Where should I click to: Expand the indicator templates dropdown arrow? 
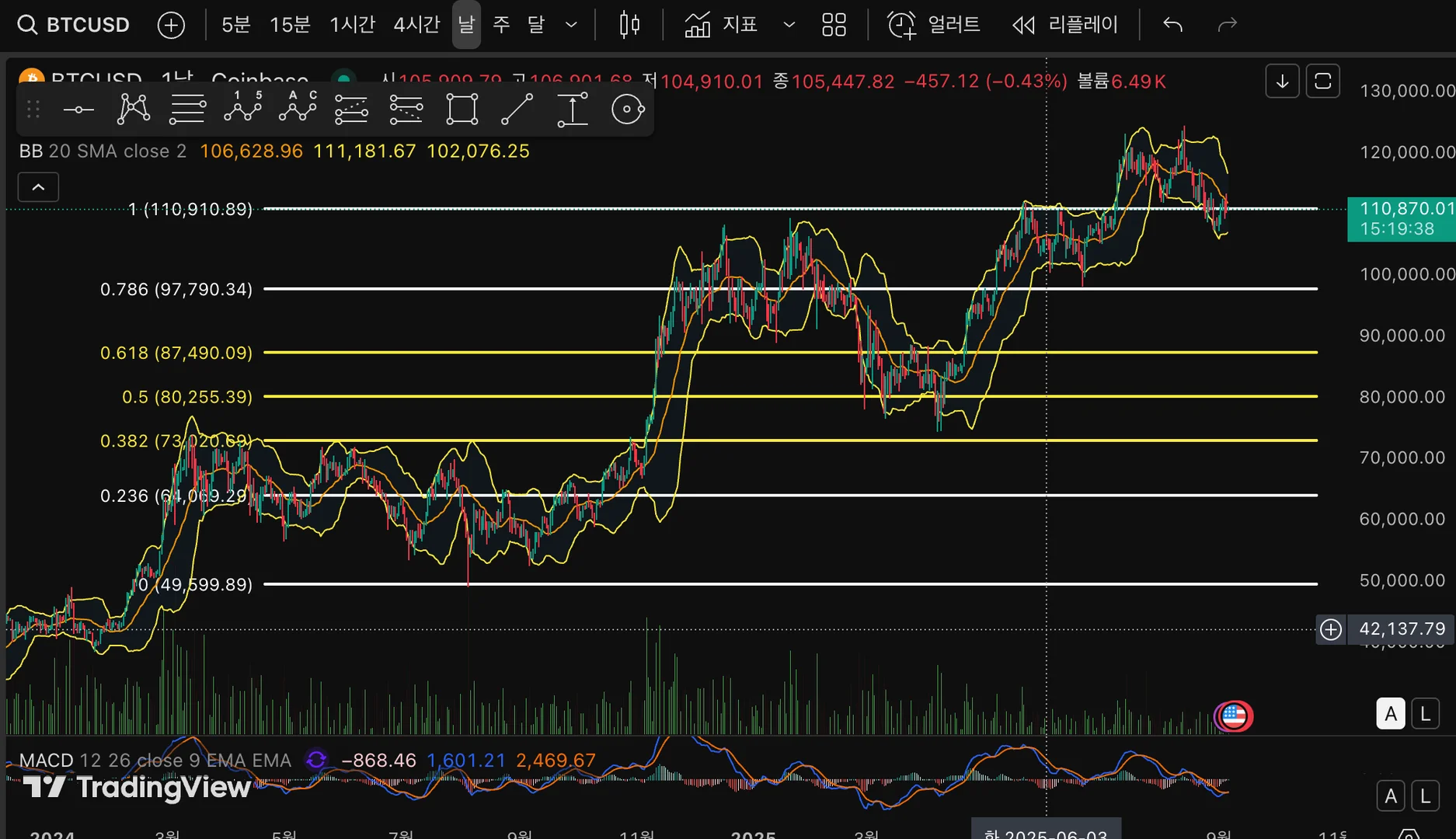(789, 25)
